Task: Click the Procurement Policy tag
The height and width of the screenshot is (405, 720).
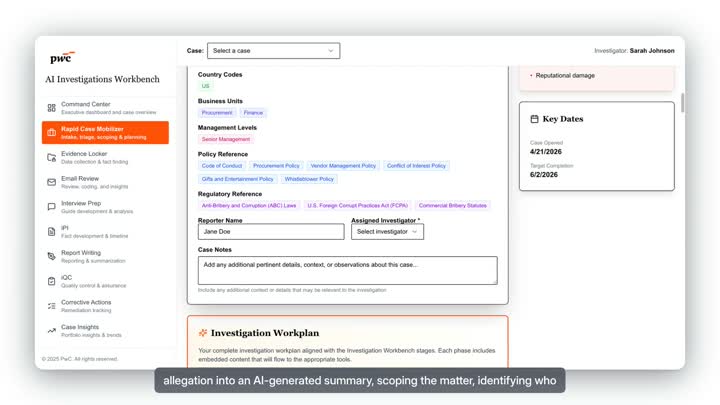Action: click(276, 166)
